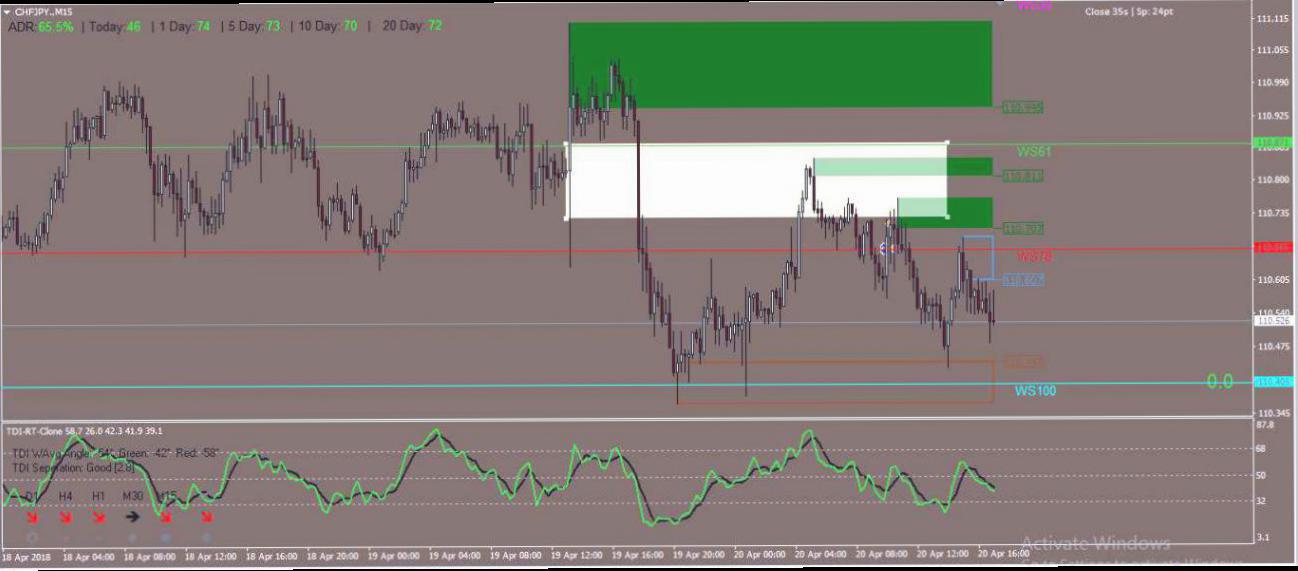
Task: Click the red down arrow under M15
Action: pyautogui.click(x=166, y=518)
